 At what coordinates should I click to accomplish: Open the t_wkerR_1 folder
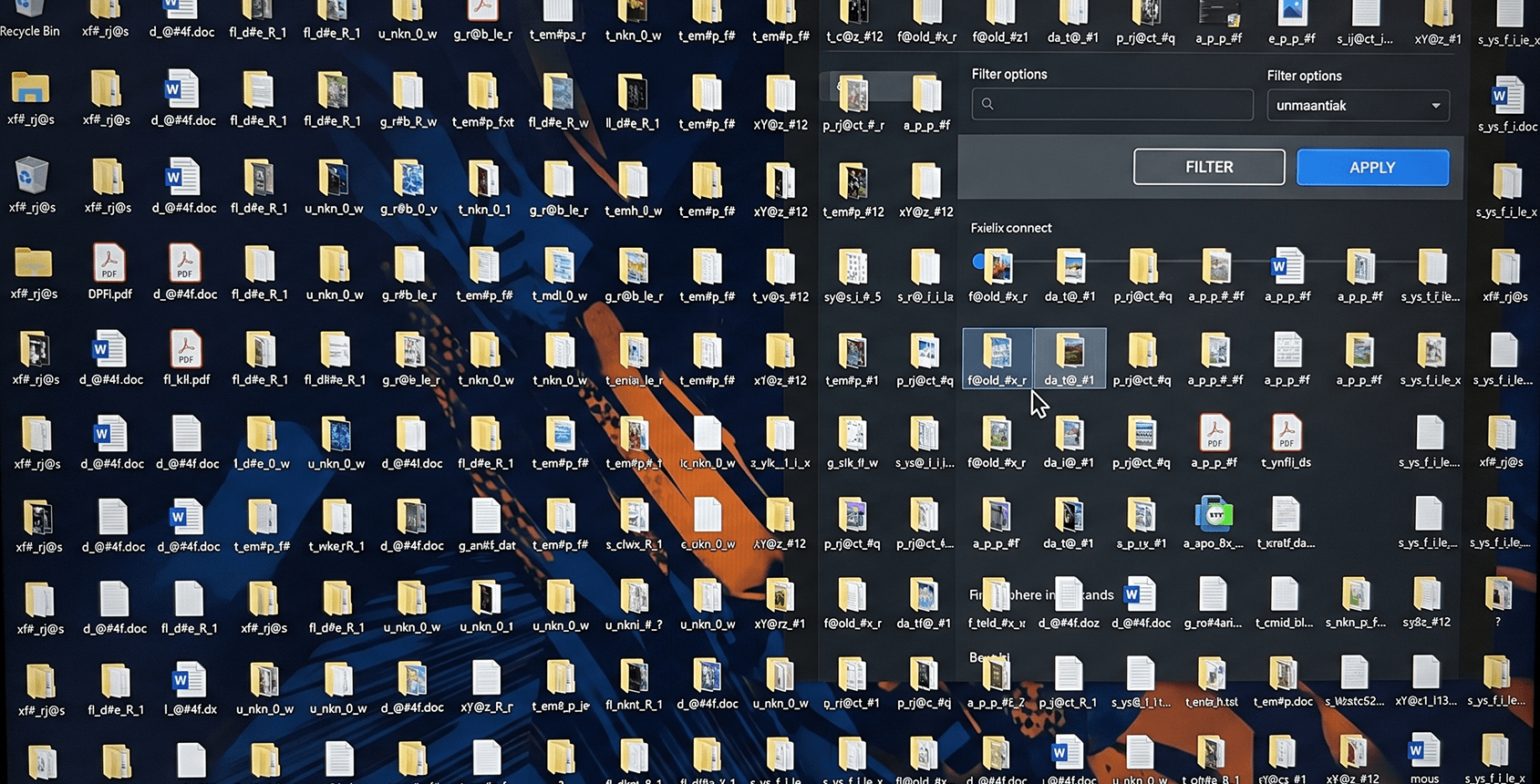336,517
